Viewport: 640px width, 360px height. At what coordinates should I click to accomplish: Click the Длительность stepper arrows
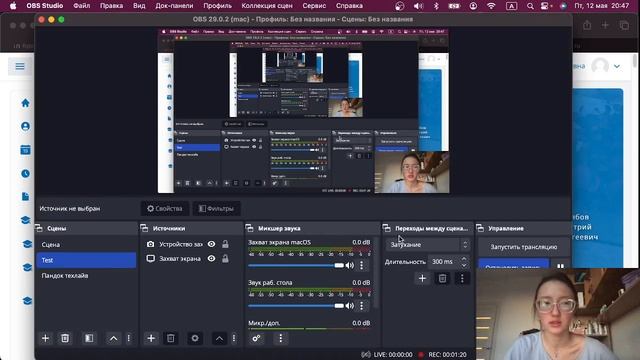pos(464,262)
